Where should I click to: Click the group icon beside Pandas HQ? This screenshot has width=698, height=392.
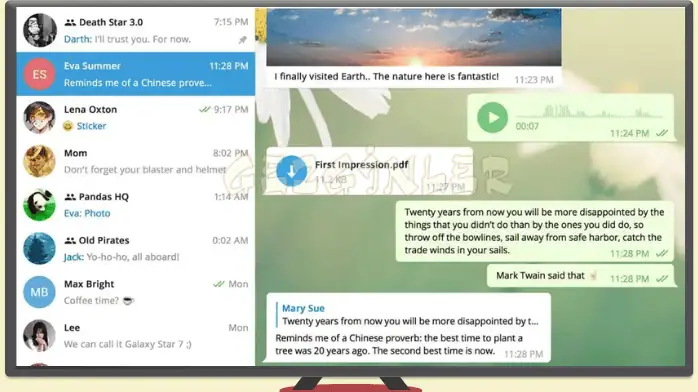pyautogui.click(x=70, y=197)
